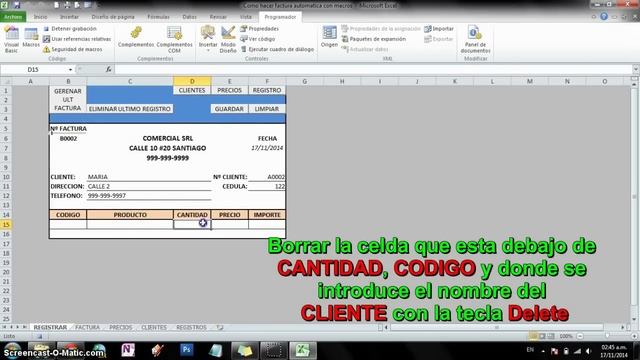
Task: Click the ELIMINAR ULTIMO REGISTRO button
Action: point(129,109)
